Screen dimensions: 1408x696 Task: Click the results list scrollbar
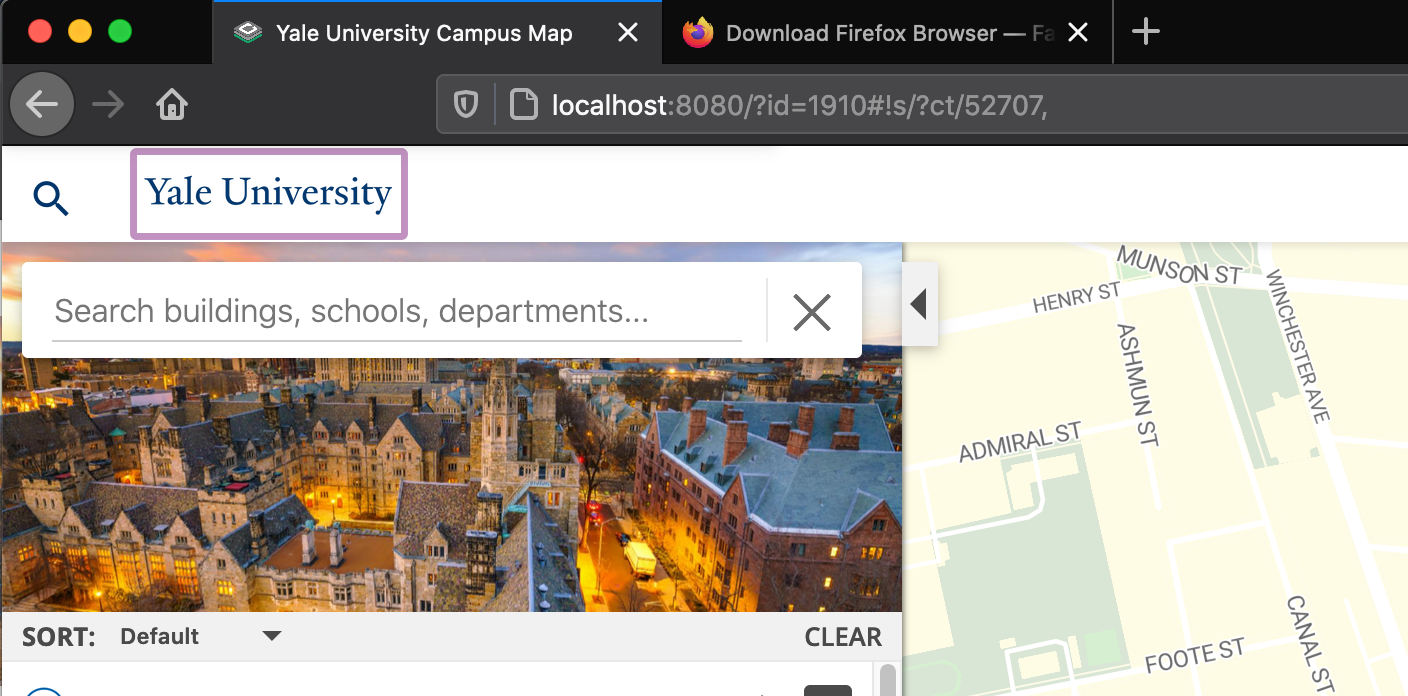(x=887, y=679)
